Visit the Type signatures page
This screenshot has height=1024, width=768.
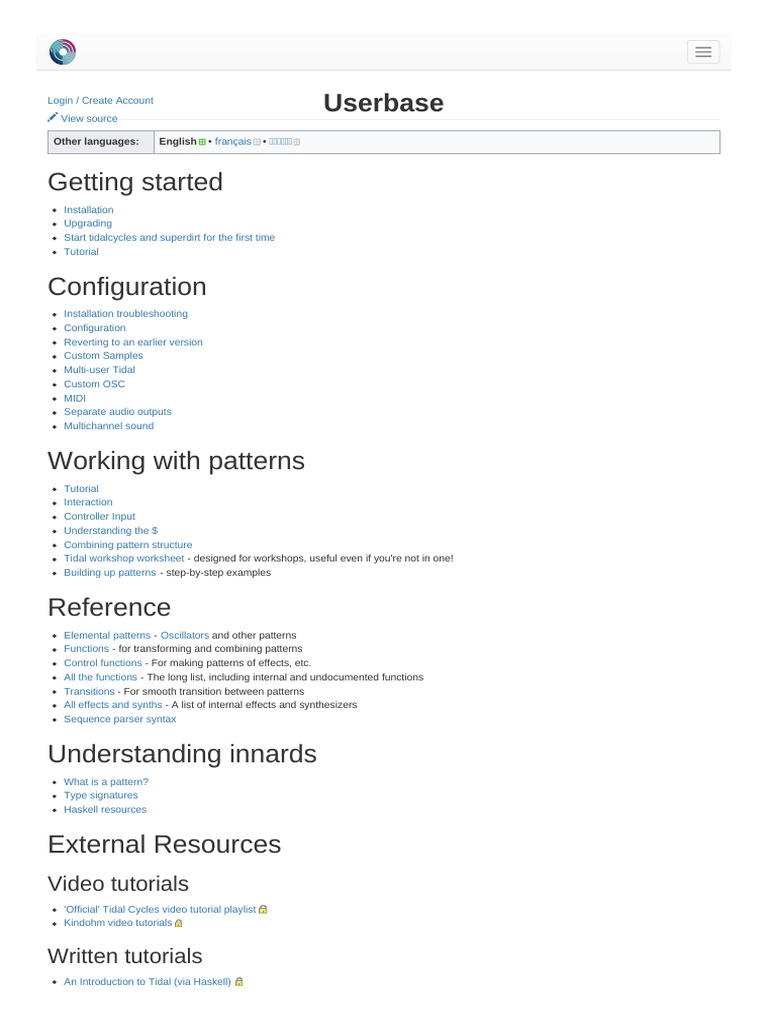coord(101,796)
